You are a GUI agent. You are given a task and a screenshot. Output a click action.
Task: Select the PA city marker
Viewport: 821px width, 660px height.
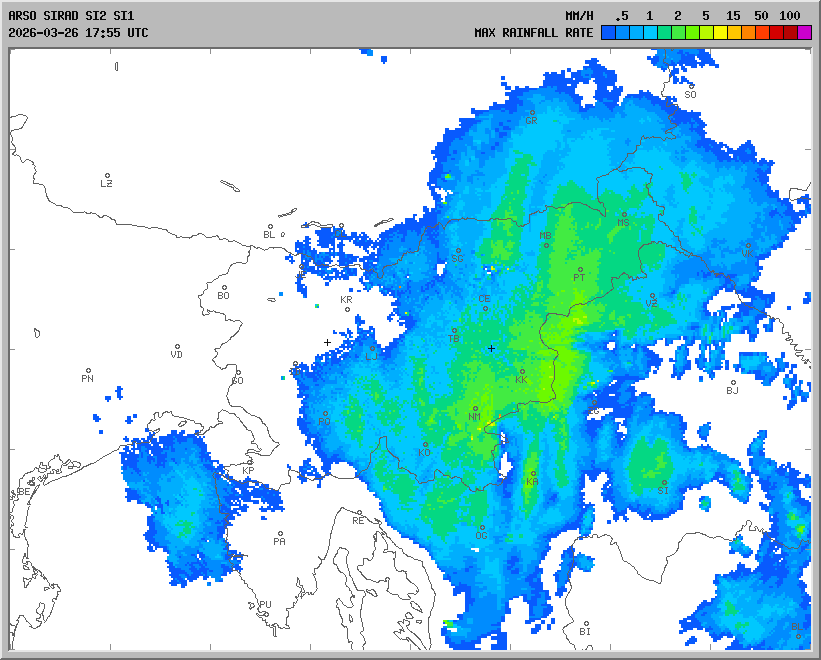coord(280,534)
